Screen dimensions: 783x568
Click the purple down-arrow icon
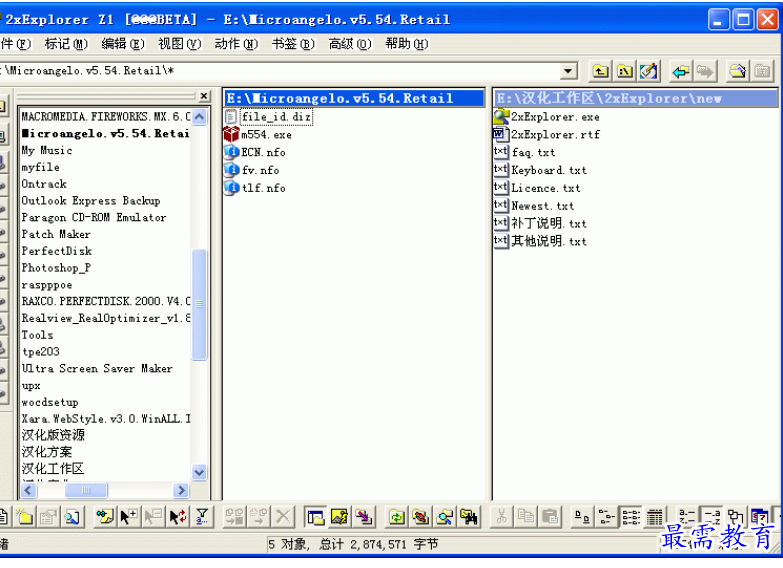click(364, 517)
